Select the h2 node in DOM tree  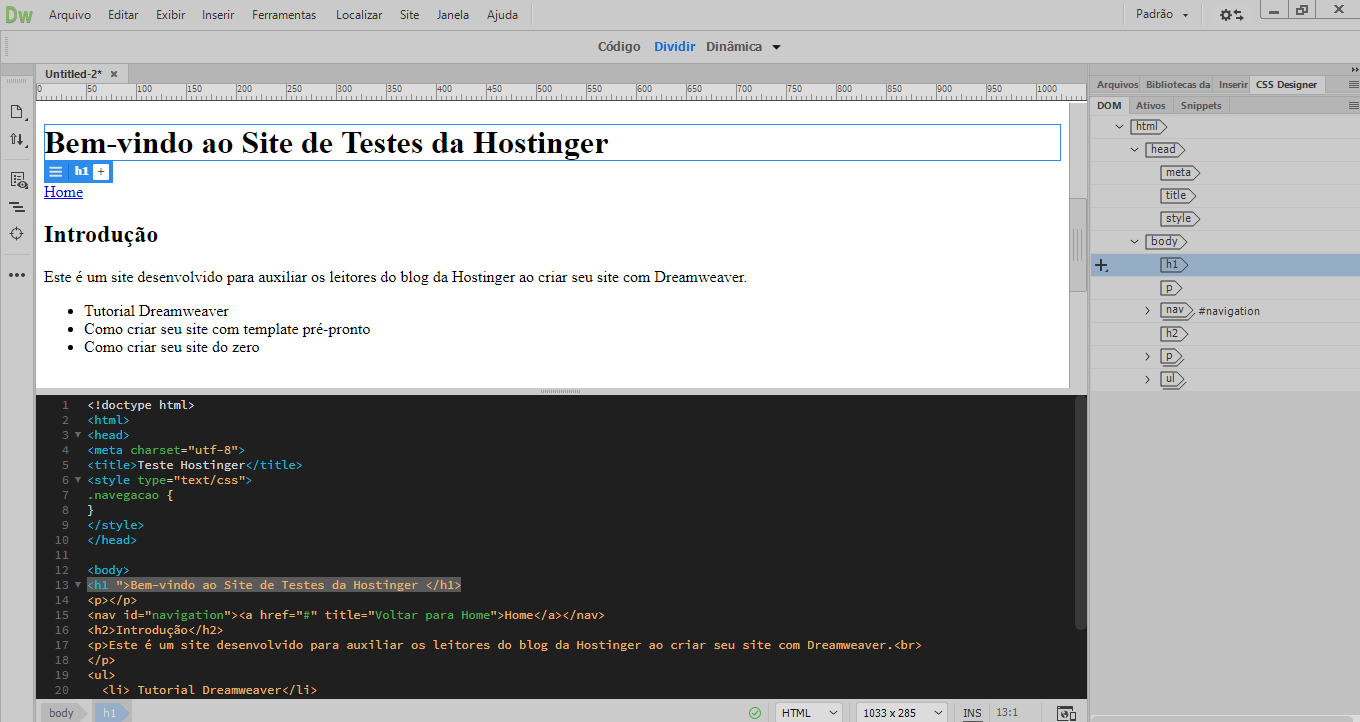(1174, 334)
